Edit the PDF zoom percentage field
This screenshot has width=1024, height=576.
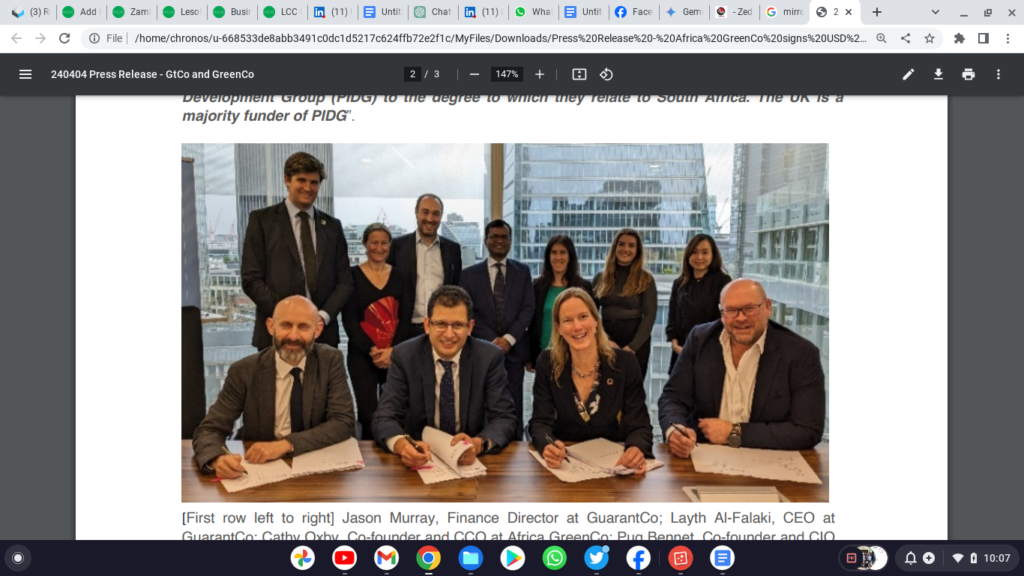[506, 74]
